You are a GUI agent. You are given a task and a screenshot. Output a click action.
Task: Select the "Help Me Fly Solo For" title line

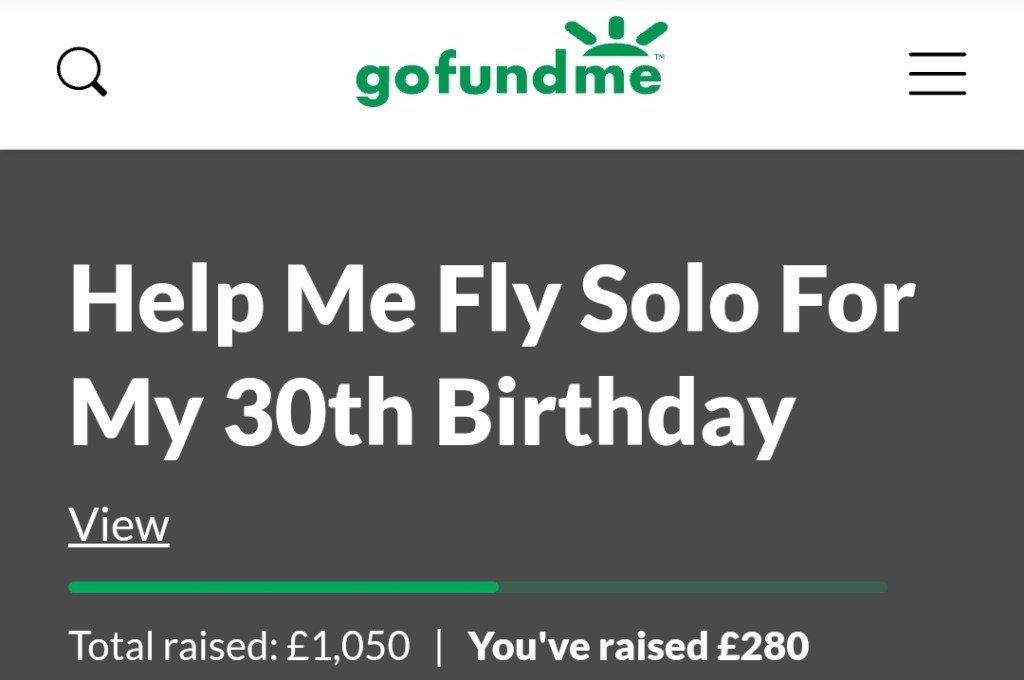click(x=492, y=302)
